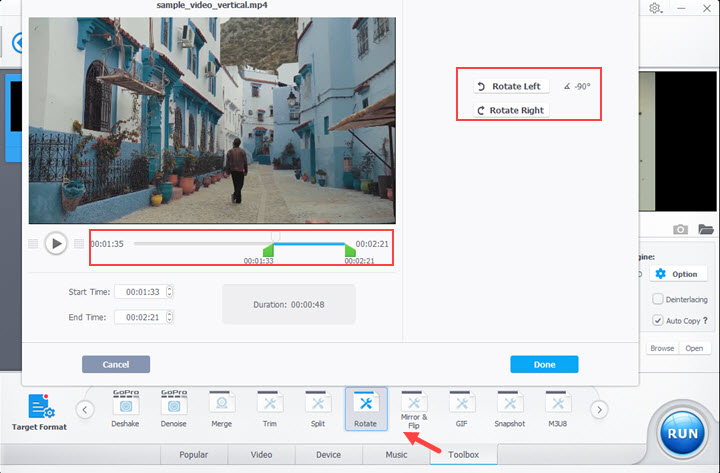Switch to the Device tab
Screen dimensions: 720x473
(x=328, y=455)
